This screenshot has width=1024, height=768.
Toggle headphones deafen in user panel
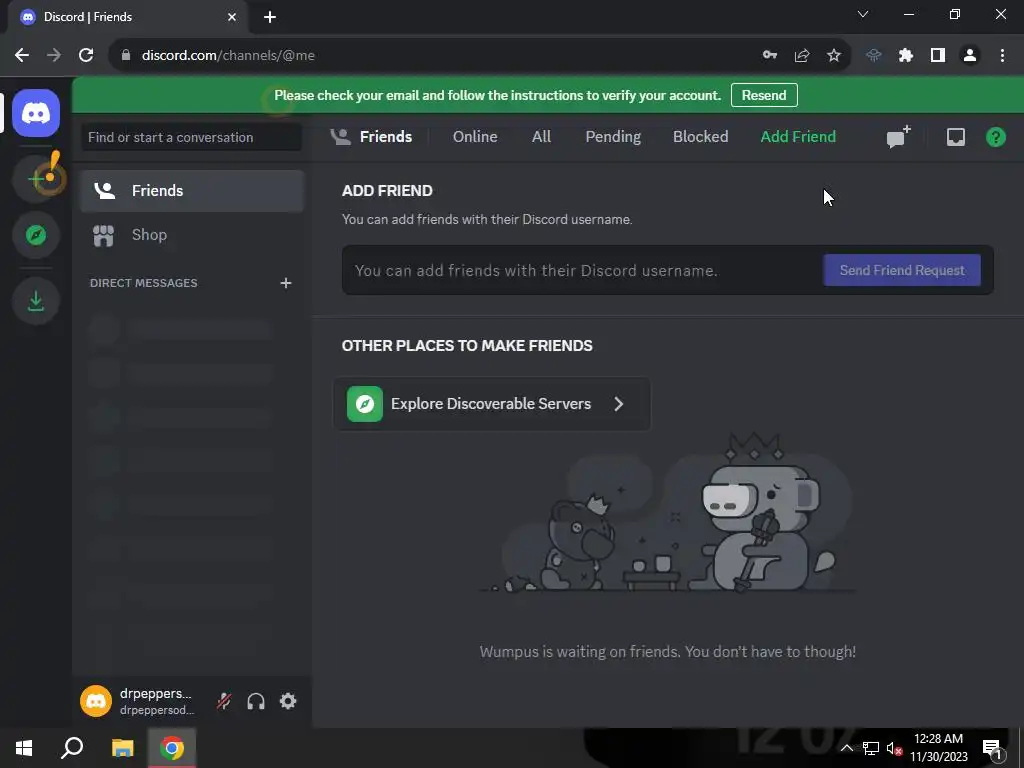point(256,701)
